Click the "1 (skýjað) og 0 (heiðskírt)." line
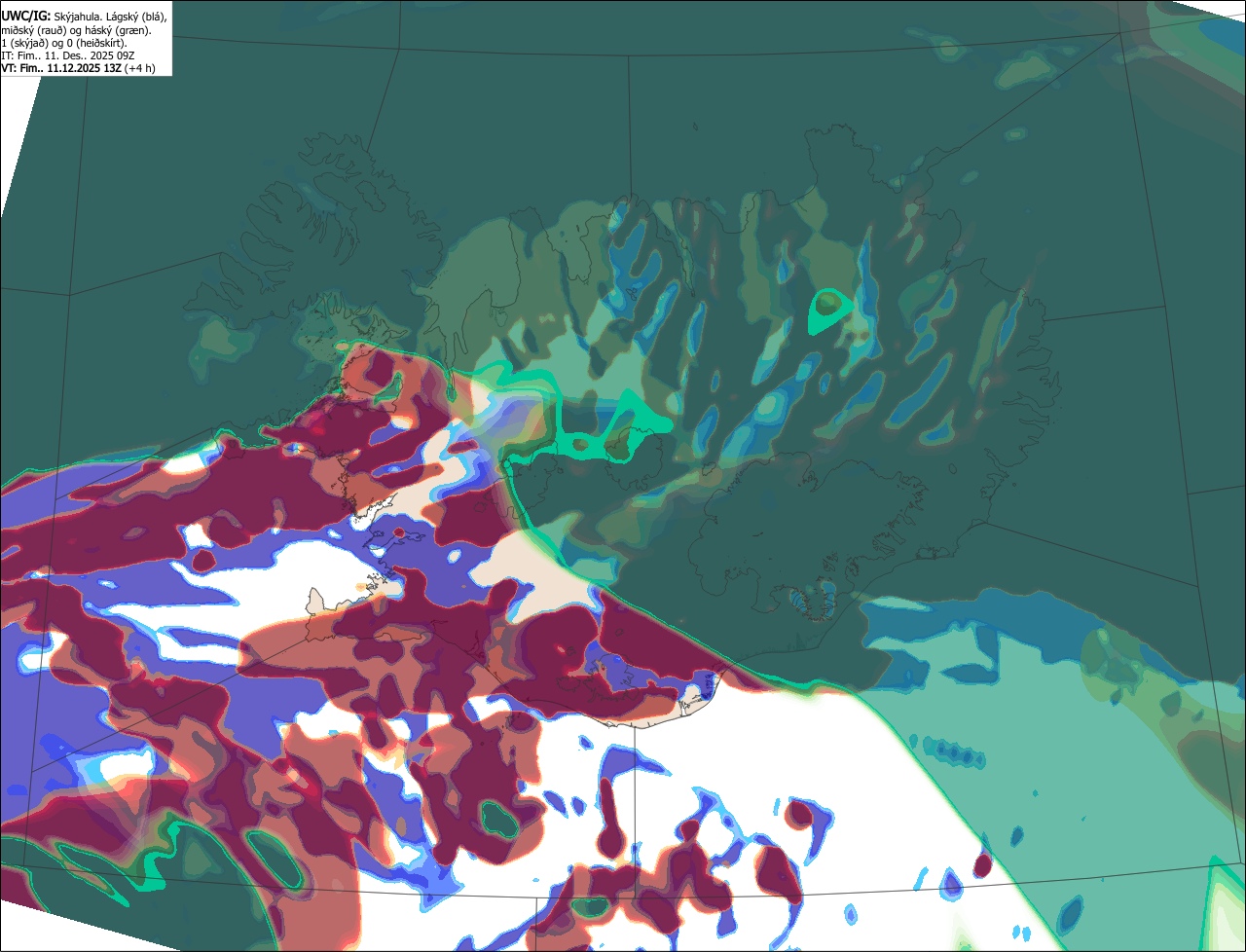The image size is (1246, 952). pyautogui.click(x=64, y=43)
